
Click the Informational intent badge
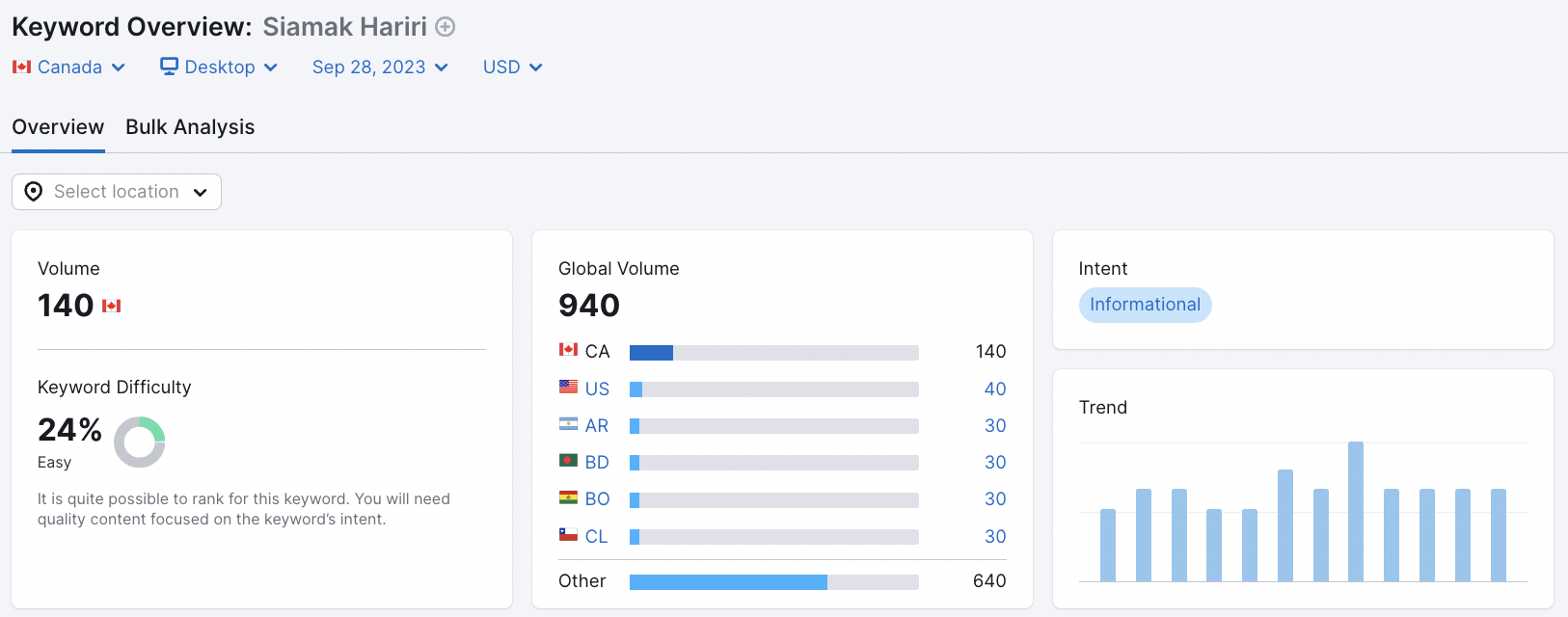(x=1145, y=305)
